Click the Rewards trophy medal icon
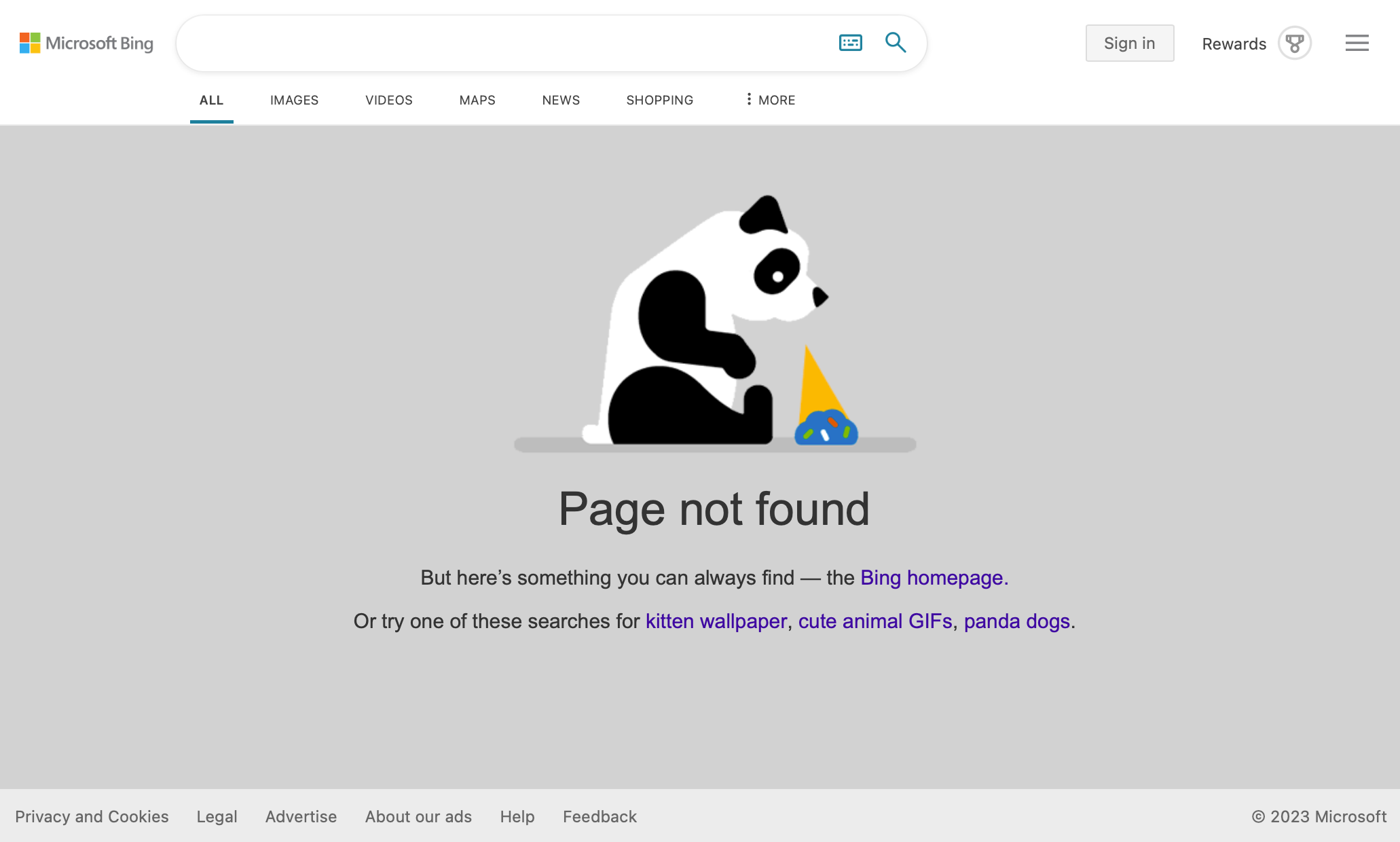The width and height of the screenshot is (1400, 842). (1294, 43)
